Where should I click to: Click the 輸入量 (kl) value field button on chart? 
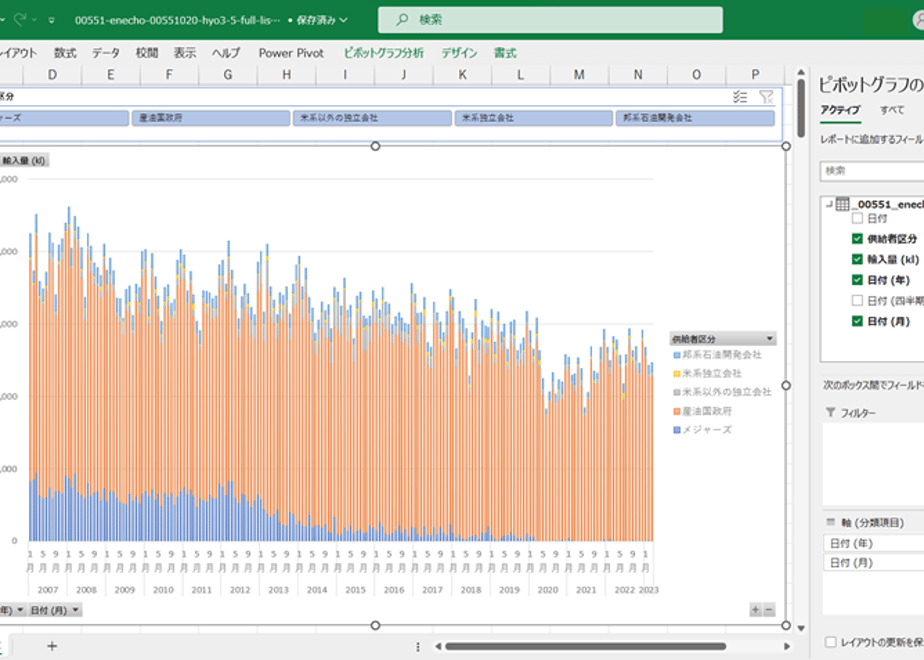[24, 160]
